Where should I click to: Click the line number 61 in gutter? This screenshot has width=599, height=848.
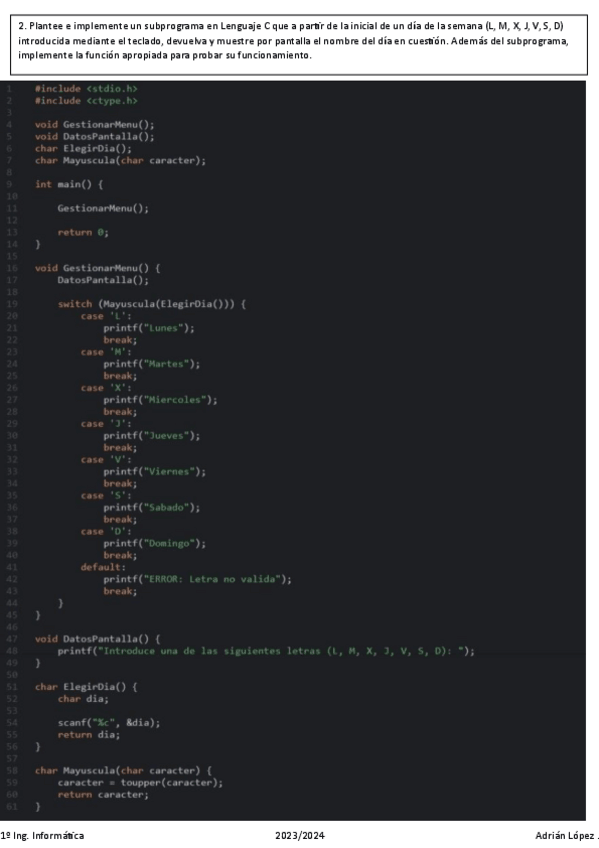(x=12, y=807)
